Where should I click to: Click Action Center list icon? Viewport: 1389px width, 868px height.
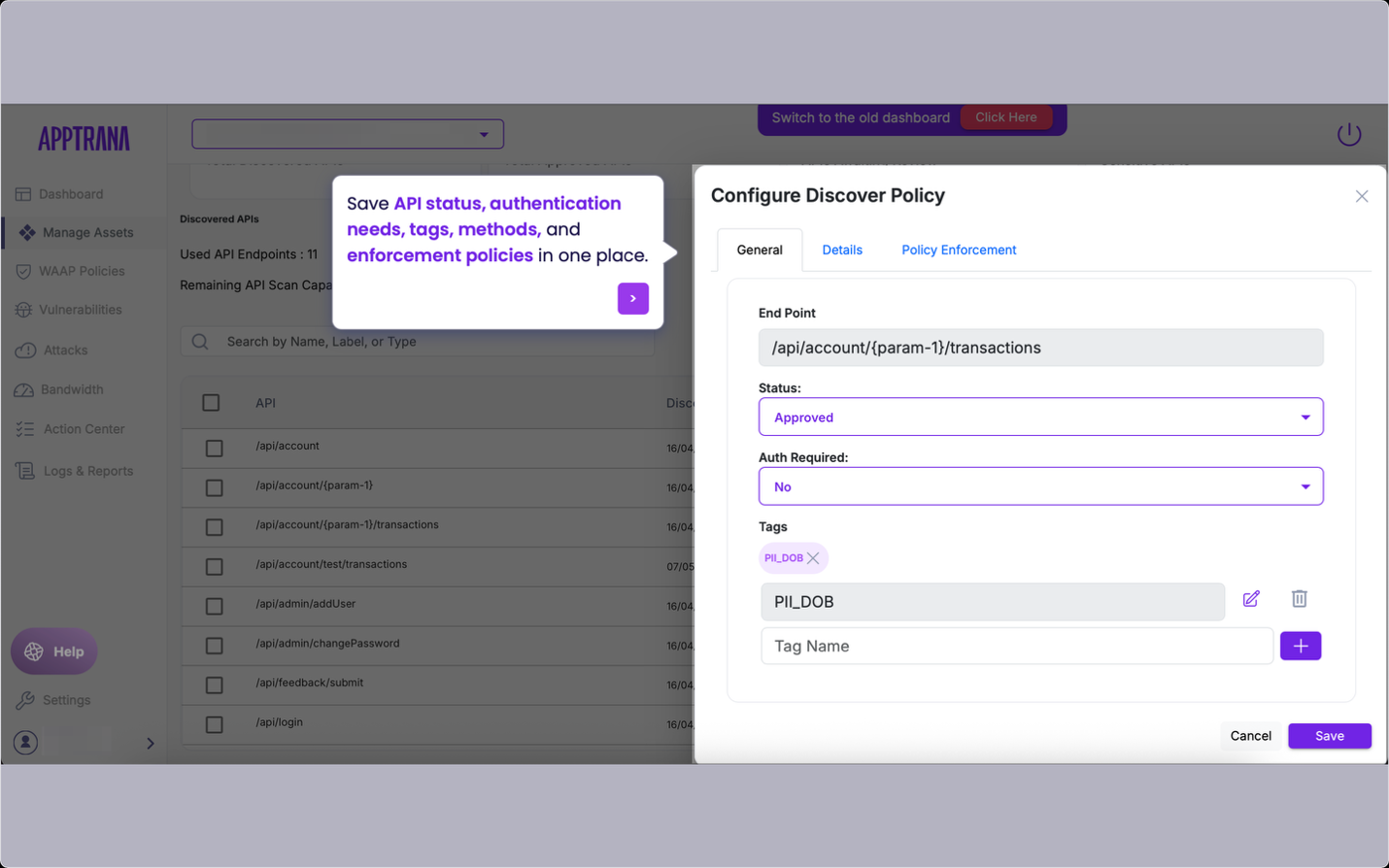click(x=25, y=429)
